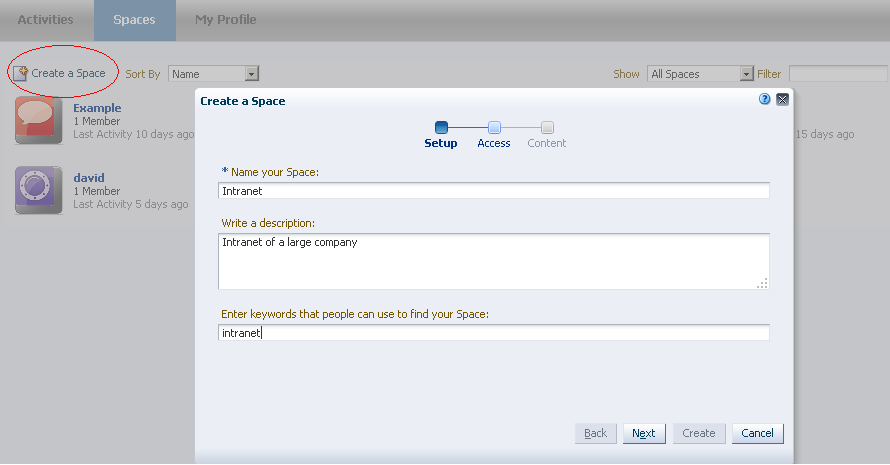This screenshot has height=465, width=890.
Task: Open the Example space link
Action: pyautogui.click(x=97, y=108)
